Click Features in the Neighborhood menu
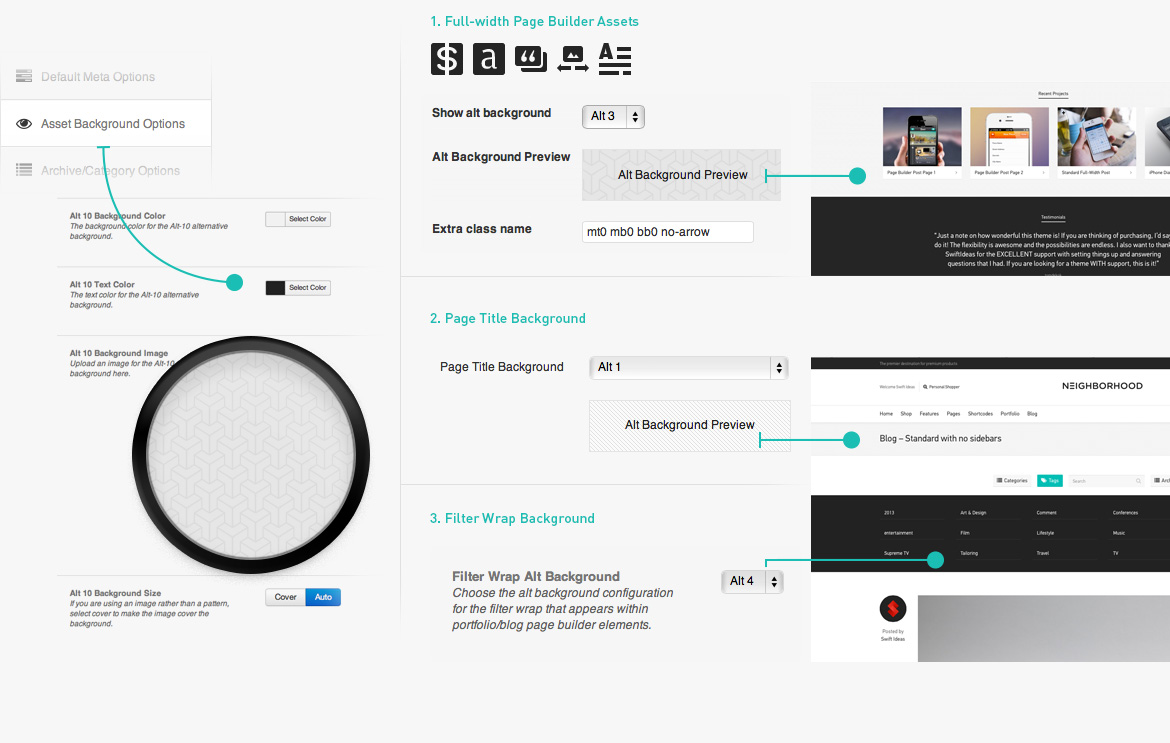Viewport: 1170px width, 743px height. (x=929, y=413)
